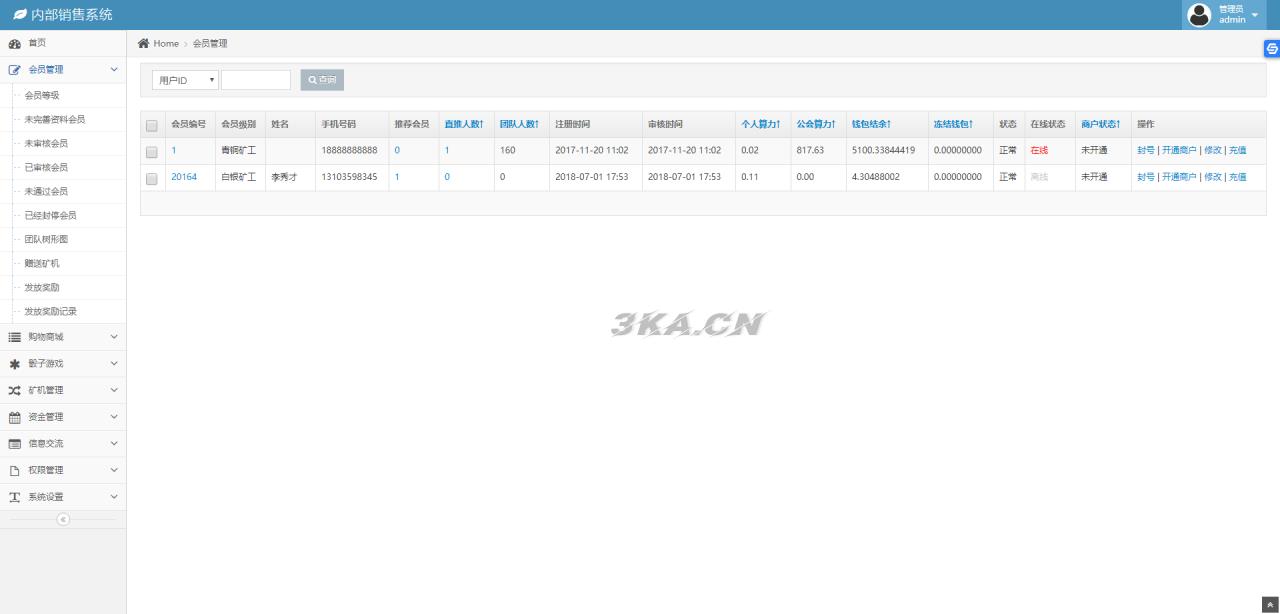
Task: Click the blue printer icon at right edge
Action: click(1271, 48)
